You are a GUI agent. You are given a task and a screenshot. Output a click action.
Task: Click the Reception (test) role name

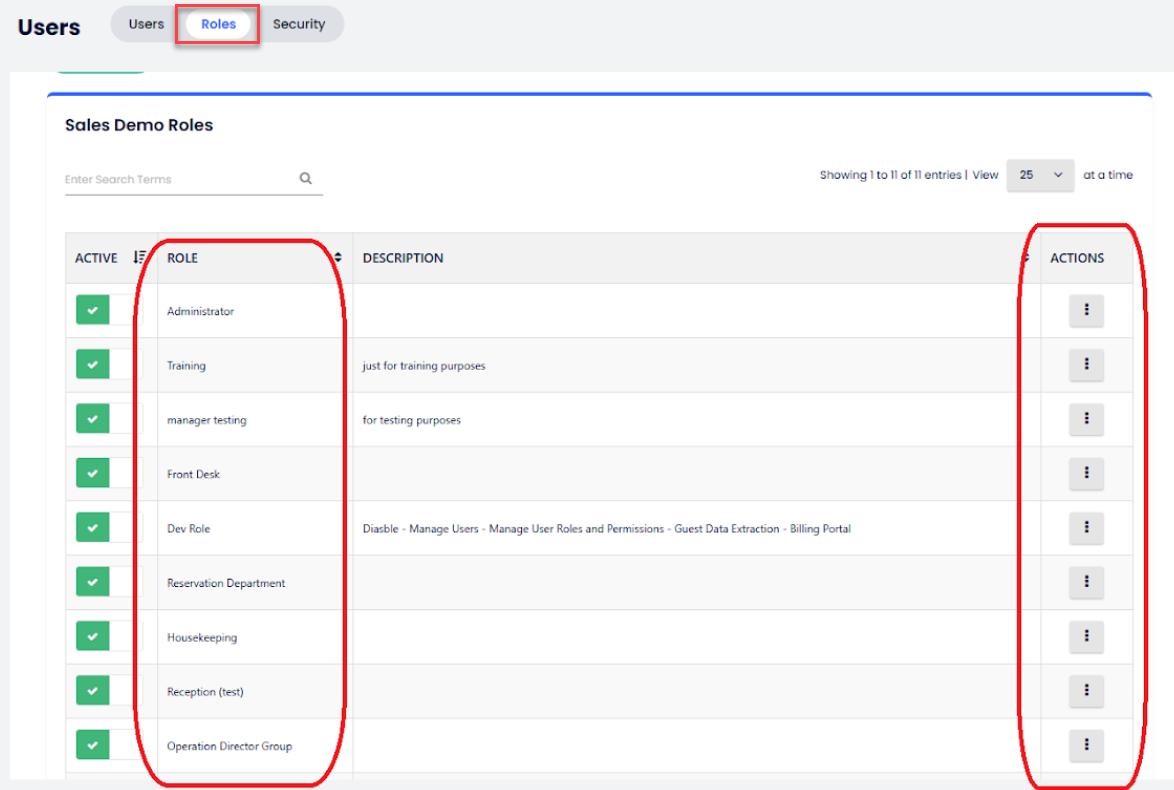pyautogui.click(x=205, y=692)
